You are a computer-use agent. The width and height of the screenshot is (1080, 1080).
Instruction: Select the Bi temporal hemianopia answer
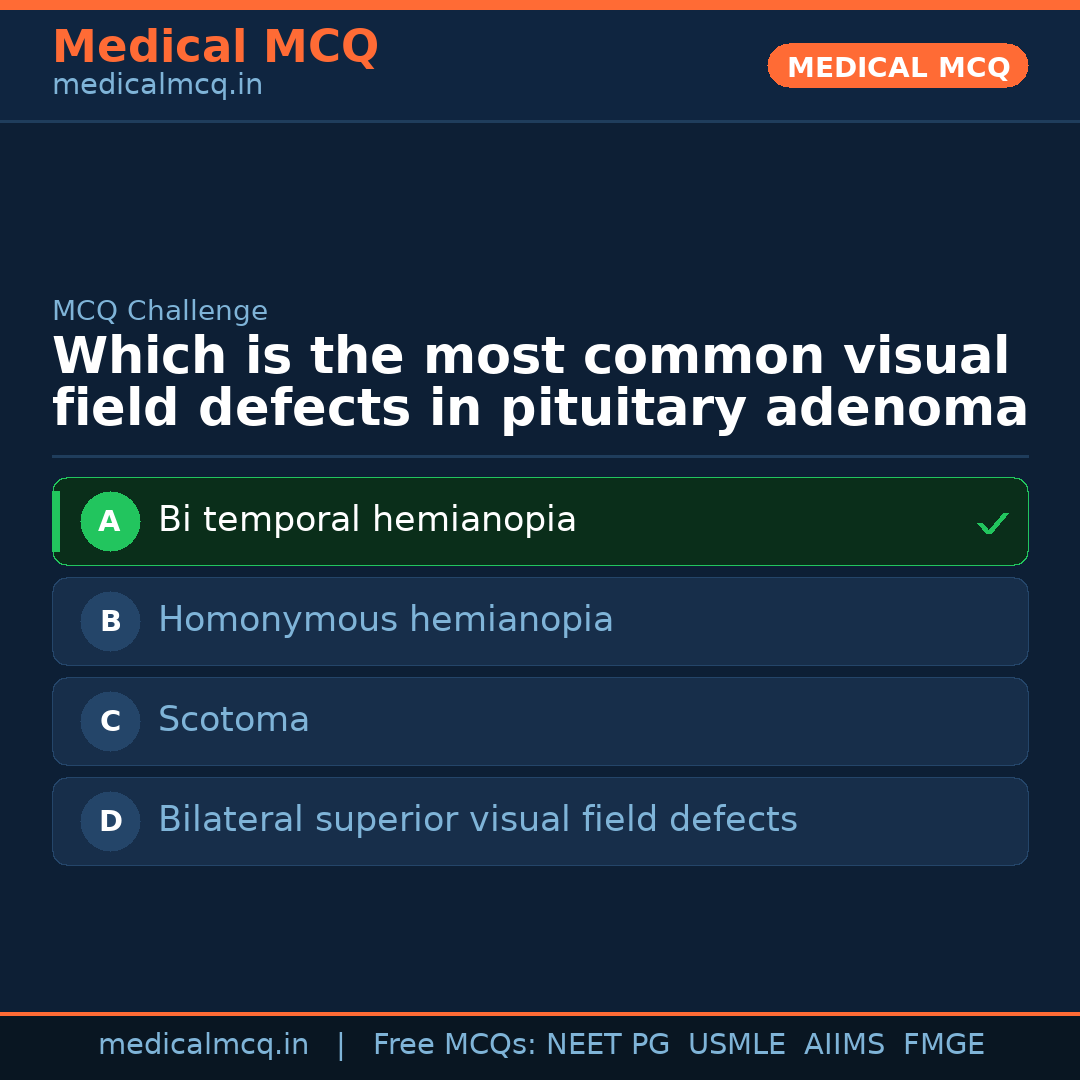367,520
